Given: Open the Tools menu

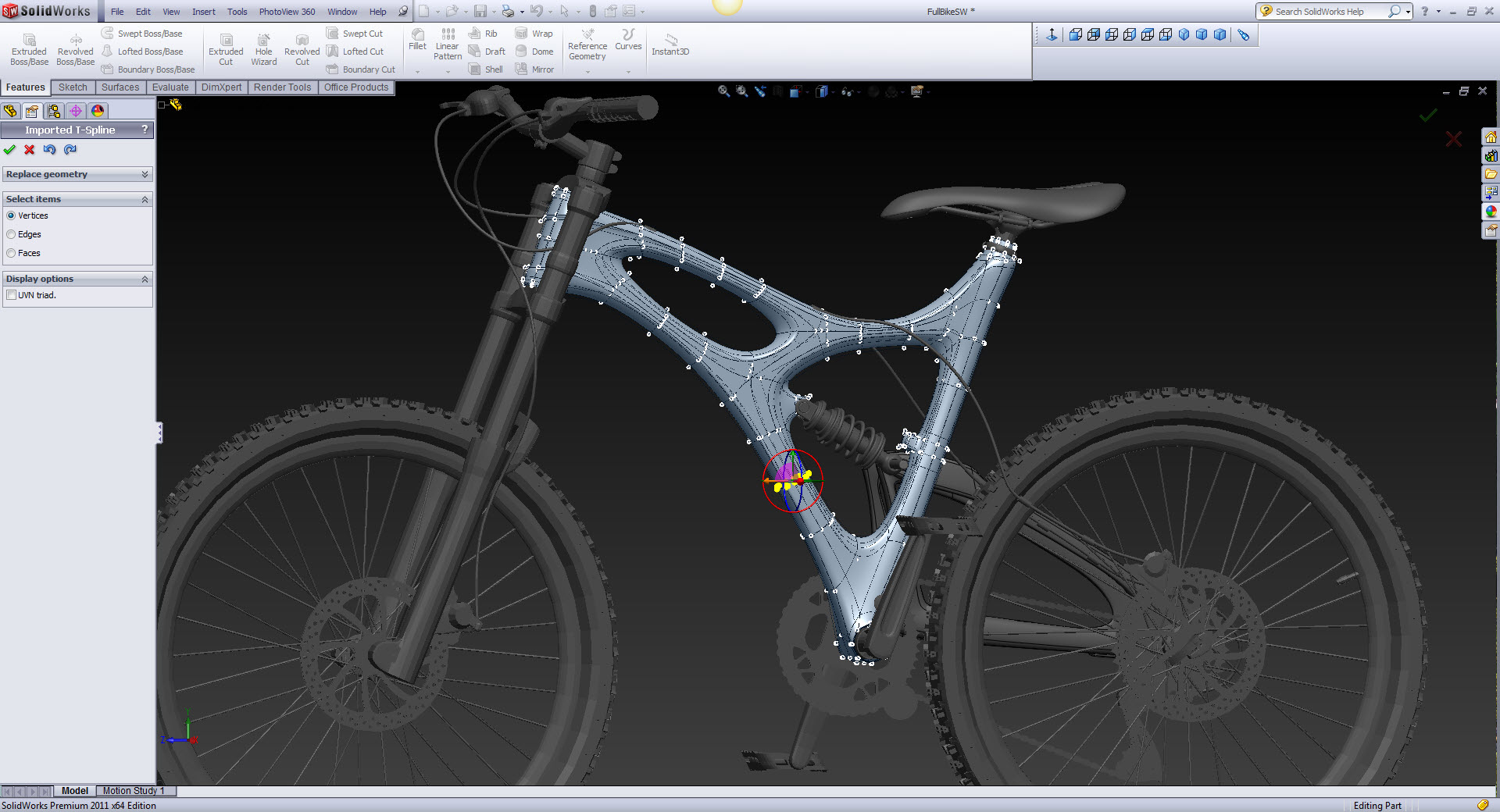Looking at the screenshot, I should 237,12.
